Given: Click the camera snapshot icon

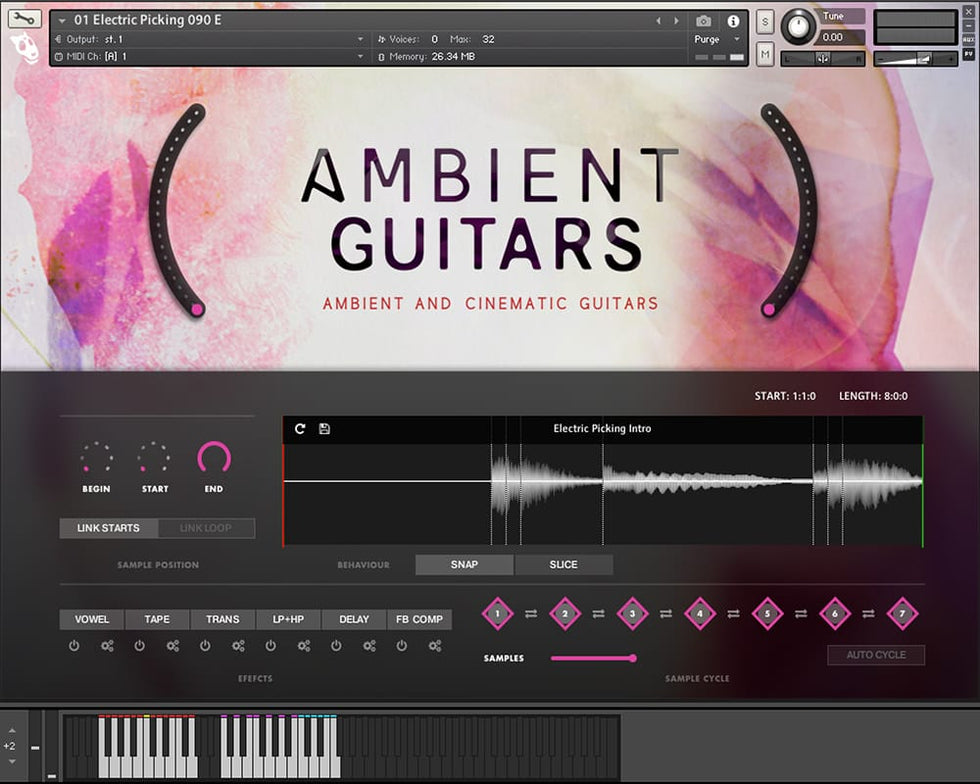Looking at the screenshot, I should point(703,21).
